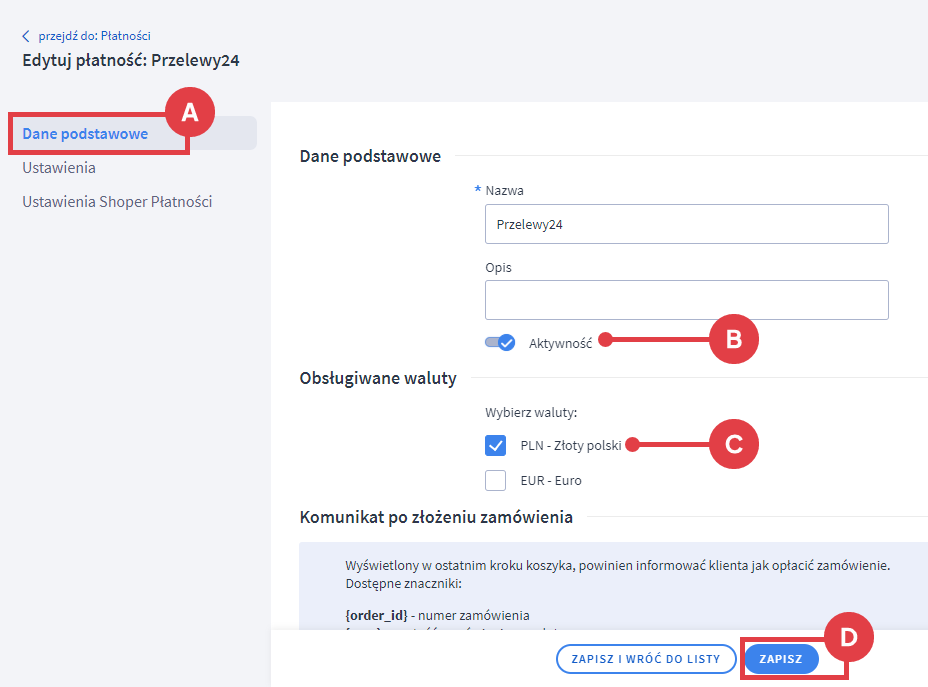The width and height of the screenshot is (928, 687).
Task: Click into the empty Opis field
Action: [686, 299]
